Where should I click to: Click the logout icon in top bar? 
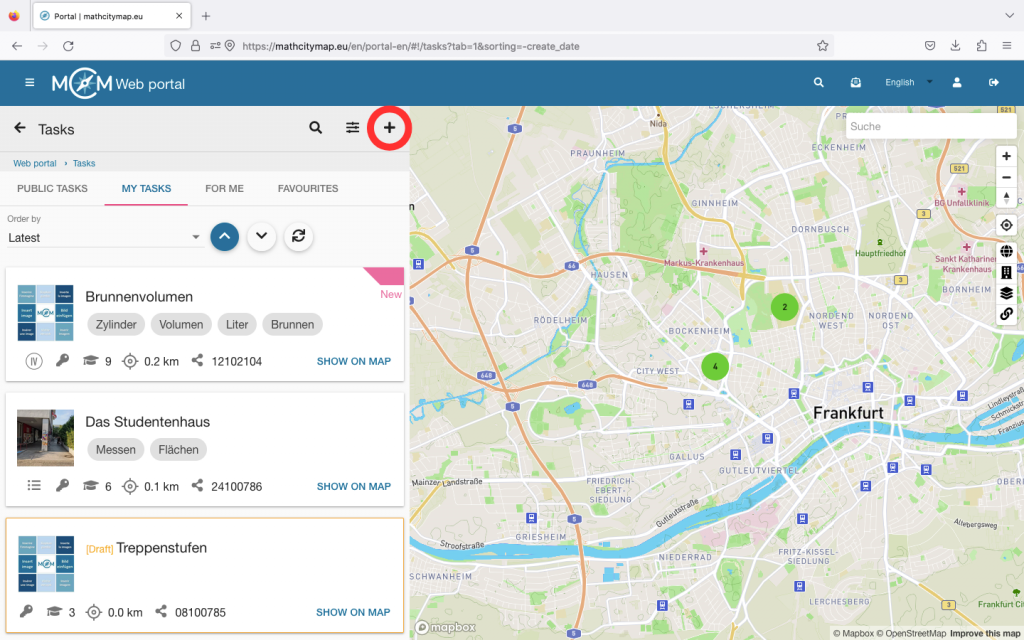(993, 83)
